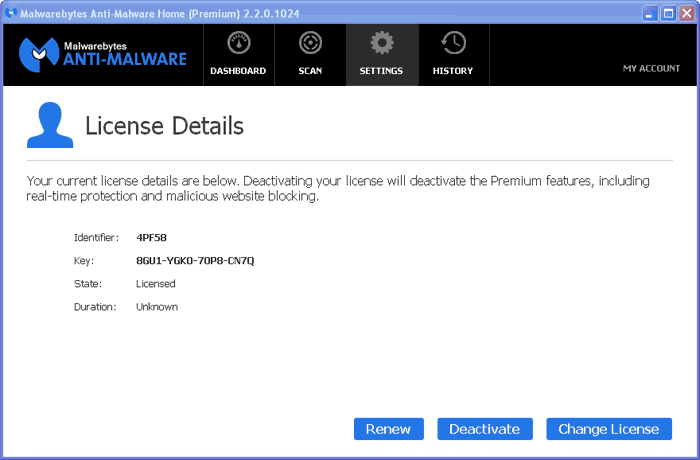
Task: Click the Duration: label
Action: [x=95, y=307]
